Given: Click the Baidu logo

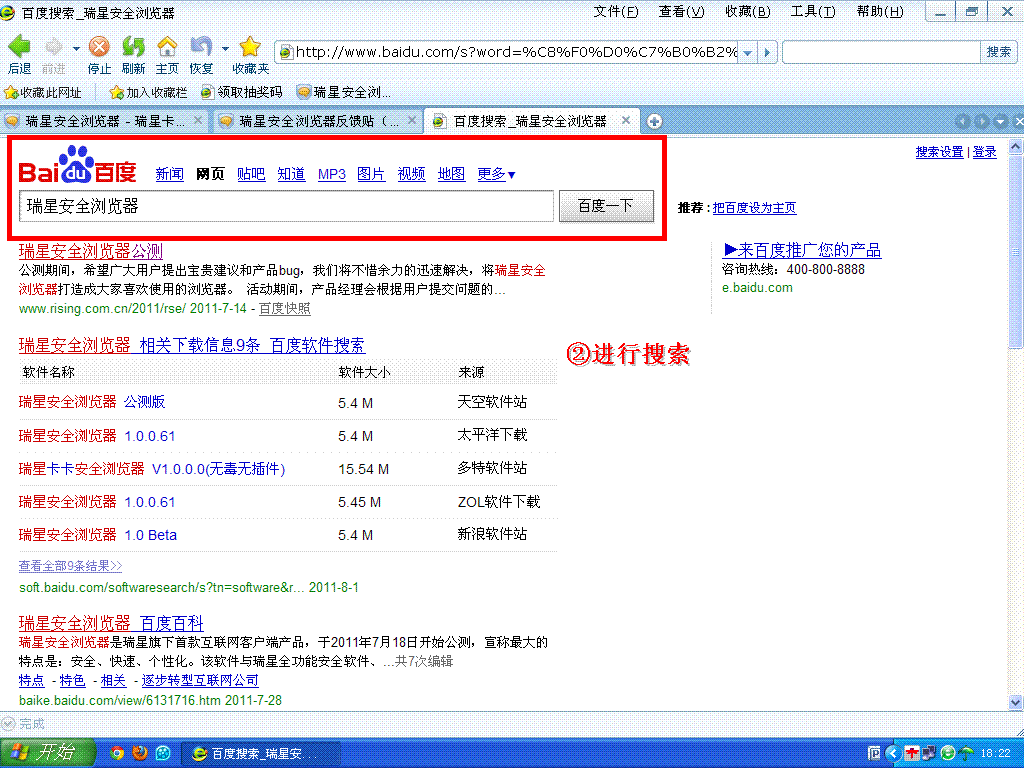Looking at the screenshot, I should pos(77,165).
